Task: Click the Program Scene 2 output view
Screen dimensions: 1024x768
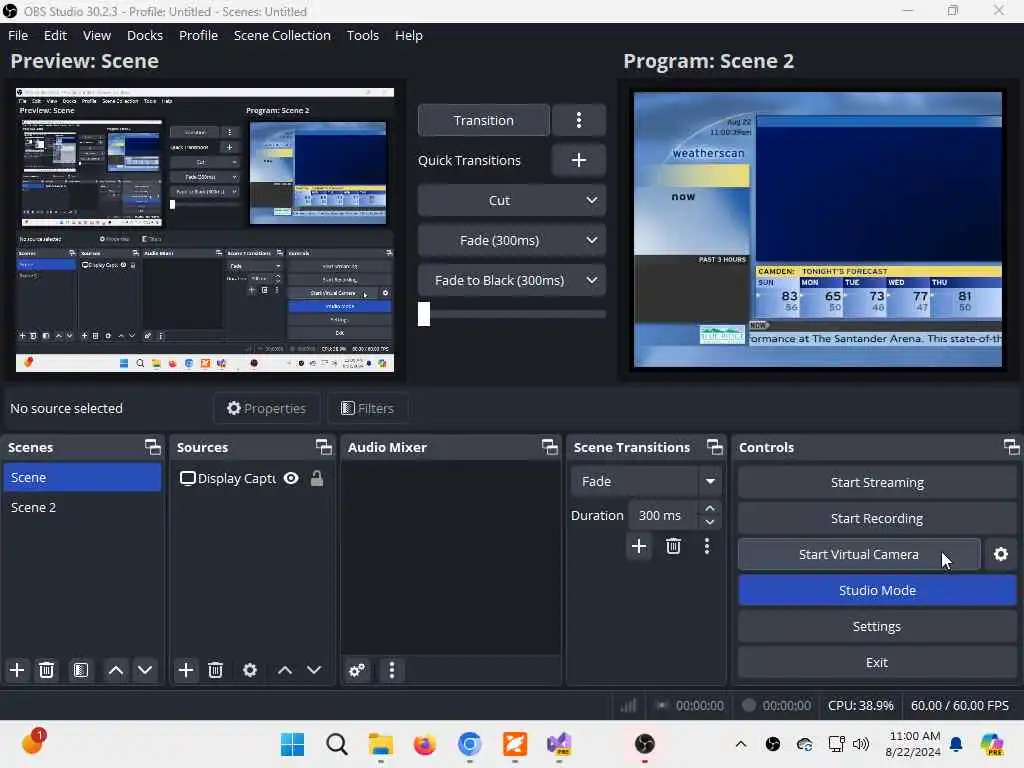Action: pyautogui.click(x=818, y=230)
